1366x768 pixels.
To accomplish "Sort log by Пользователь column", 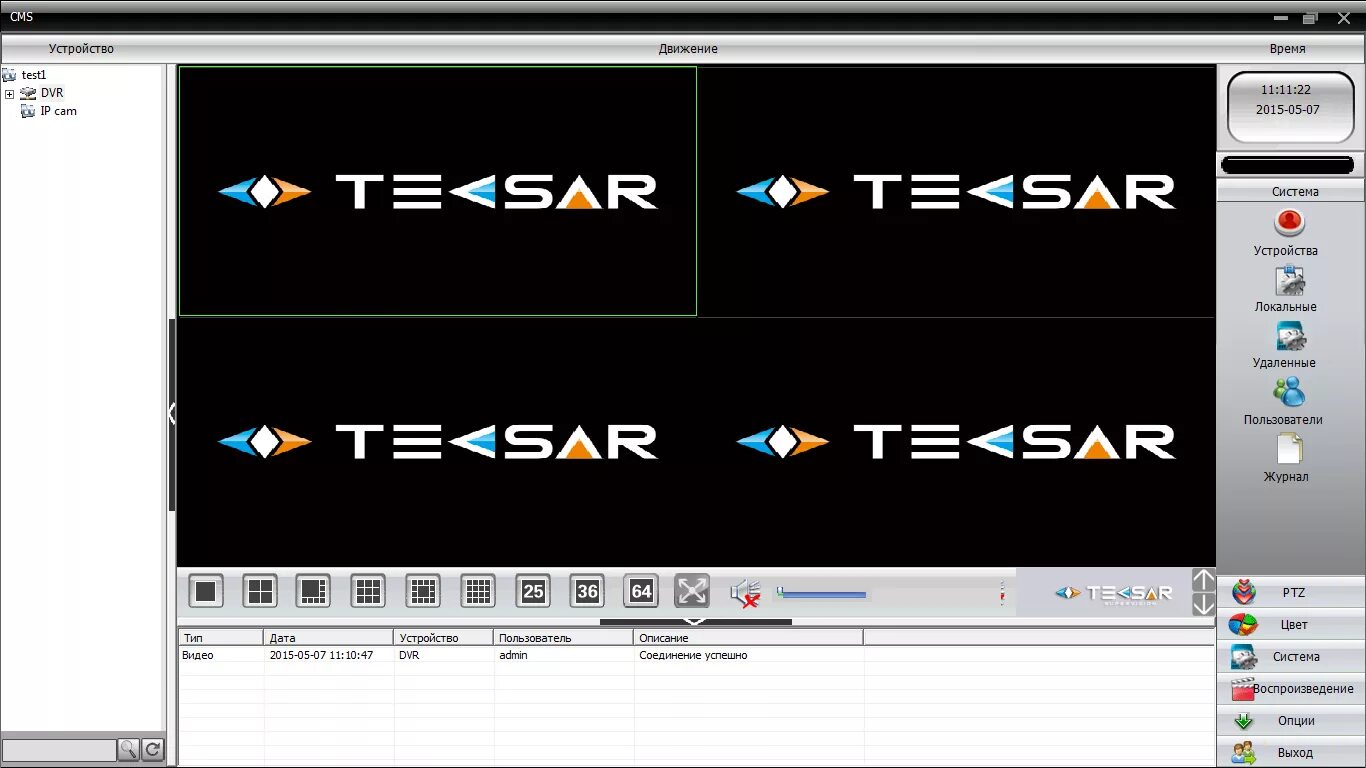I will (x=564, y=638).
